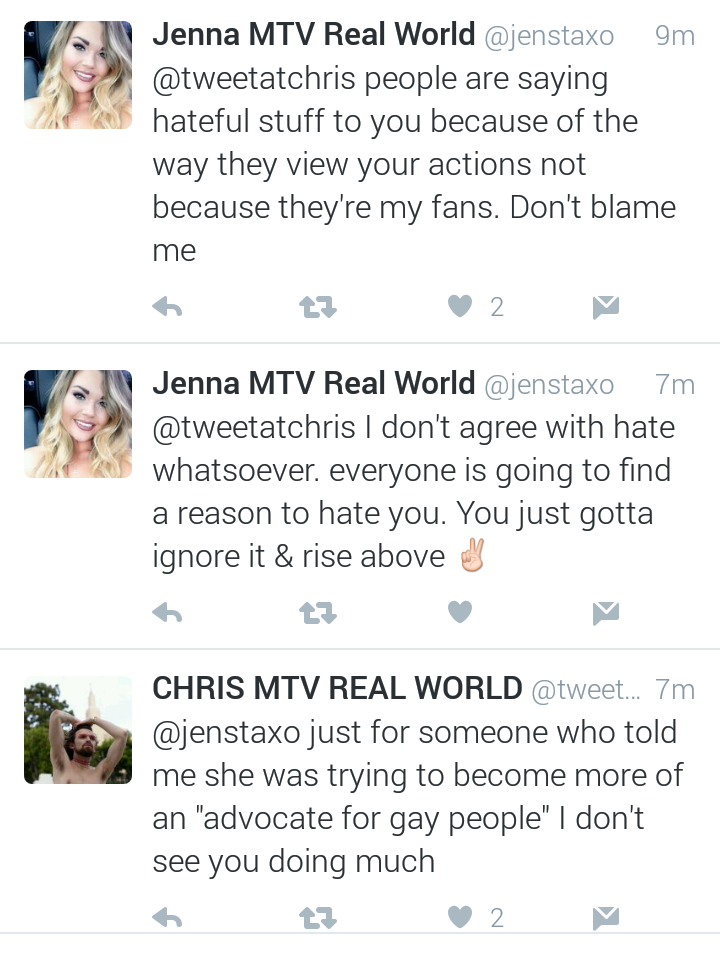Viewport: 720px width, 960px height.
Task: Retweet Jenna's 'rise above' tweet
Action: (318, 612)
